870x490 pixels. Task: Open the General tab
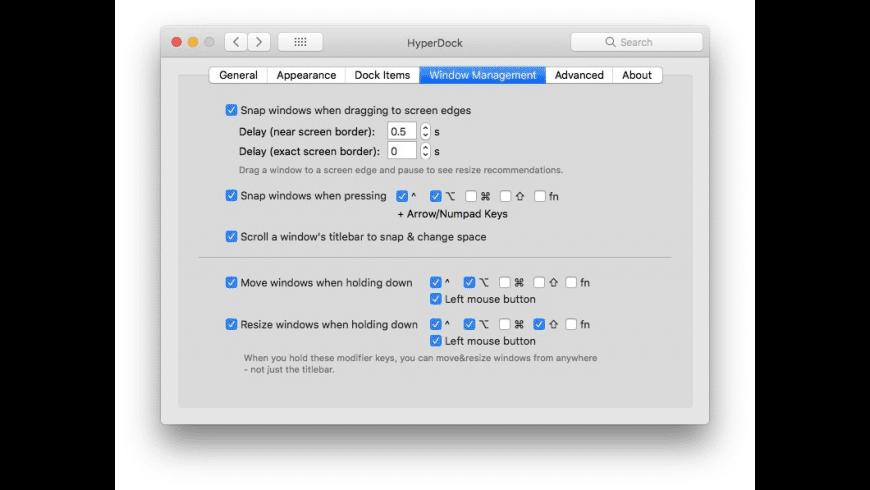click(238, 75)
